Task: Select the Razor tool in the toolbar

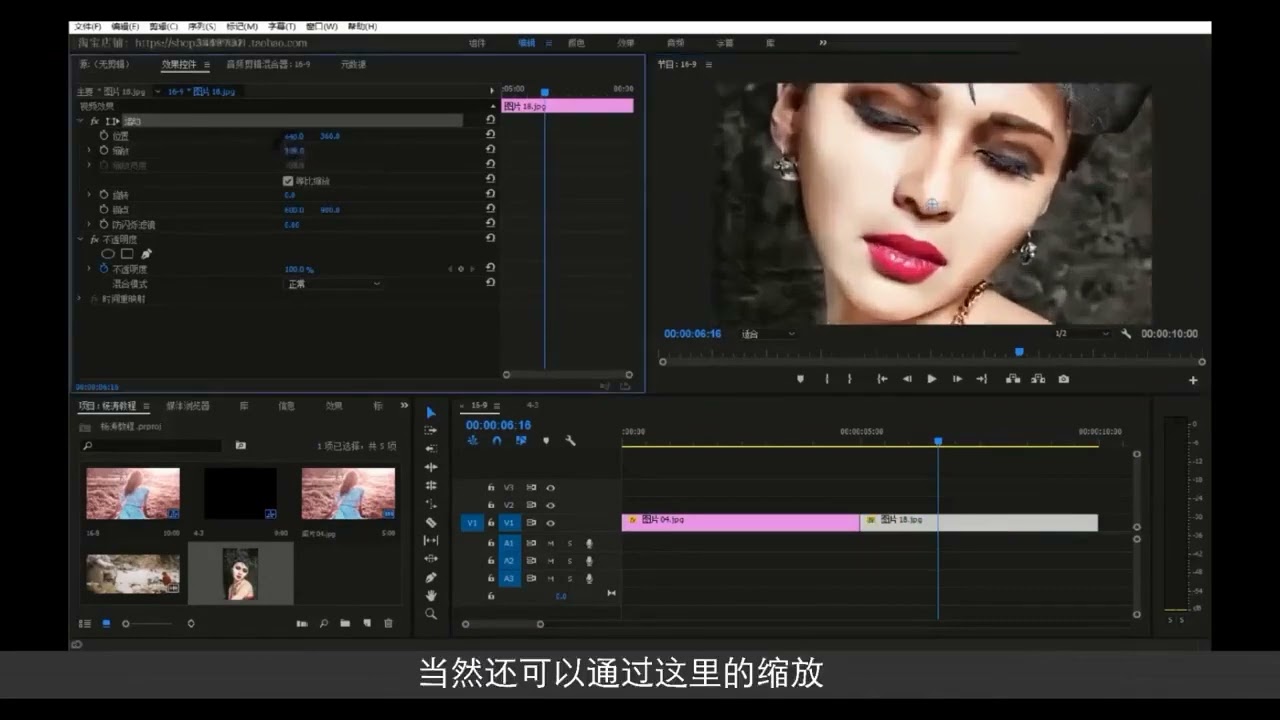Action: [x=431, y=522]
